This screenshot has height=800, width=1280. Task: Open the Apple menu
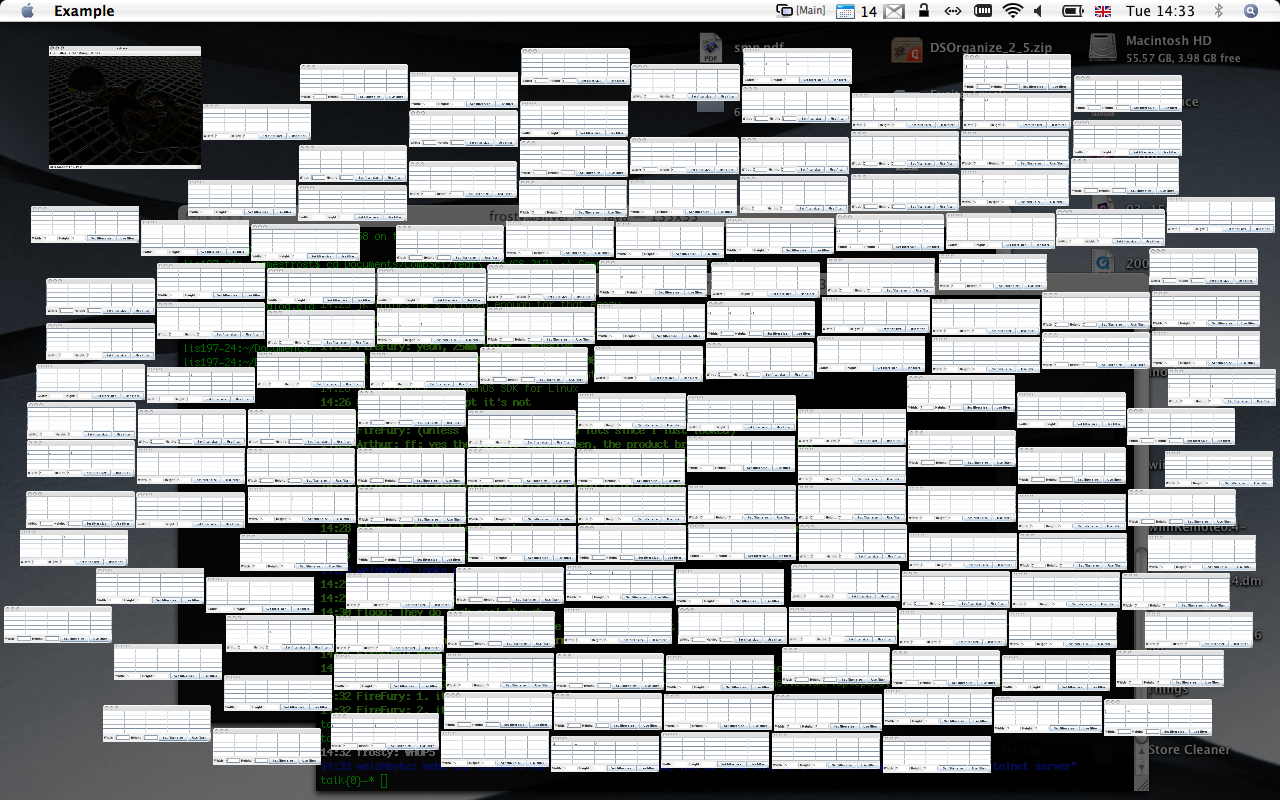pos(27,11)
